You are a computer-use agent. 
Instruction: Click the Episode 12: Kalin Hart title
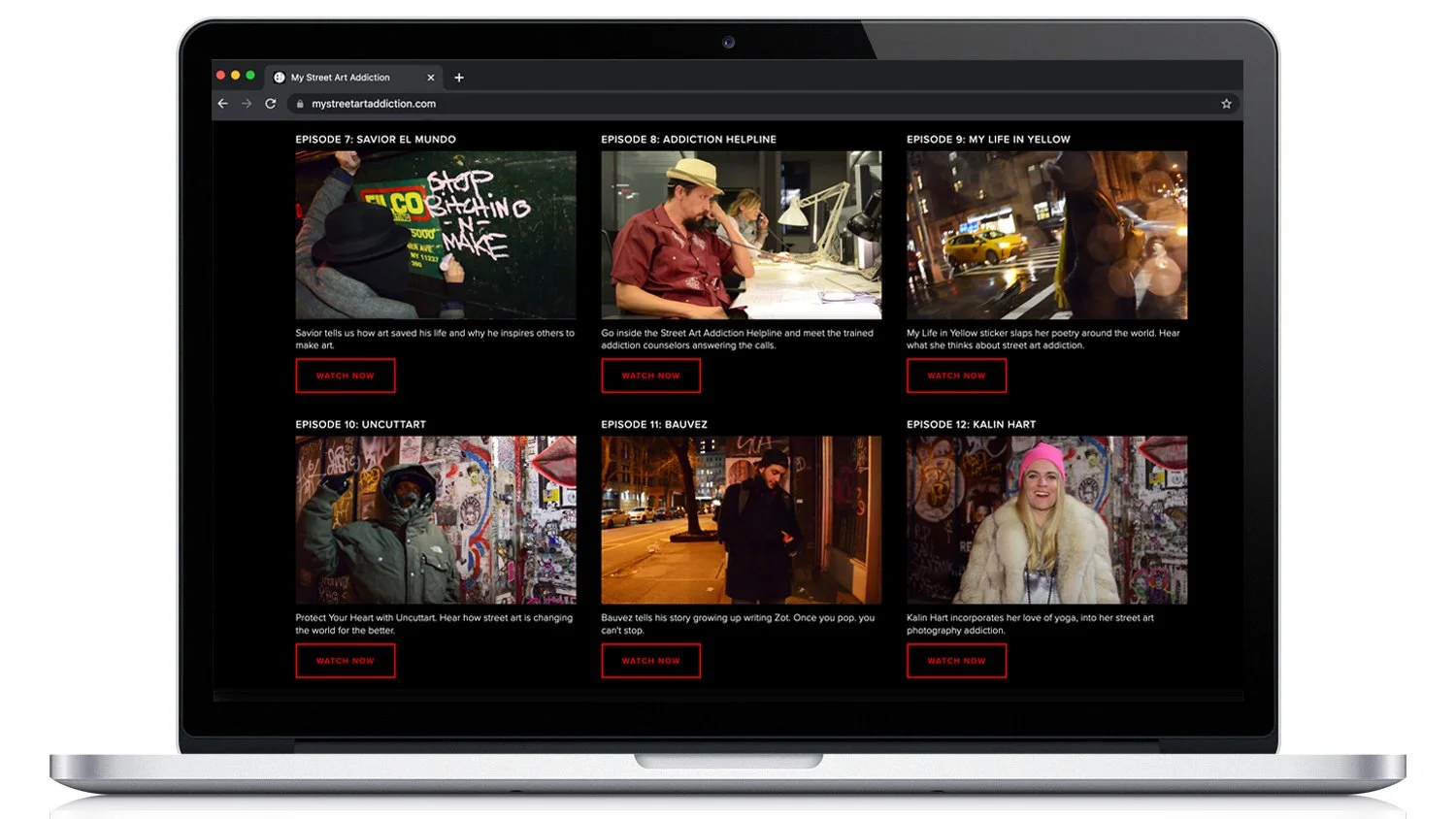[x=971, y=425]
